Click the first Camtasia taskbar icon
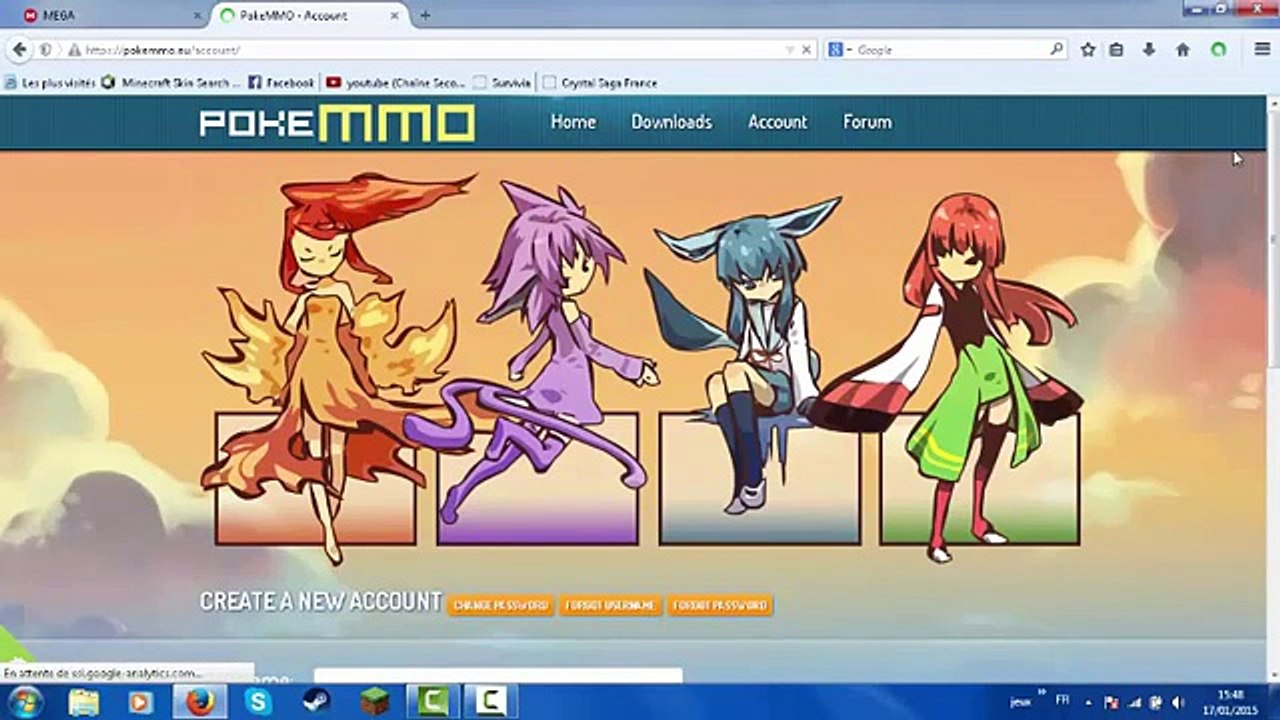 tap(432, 702)
